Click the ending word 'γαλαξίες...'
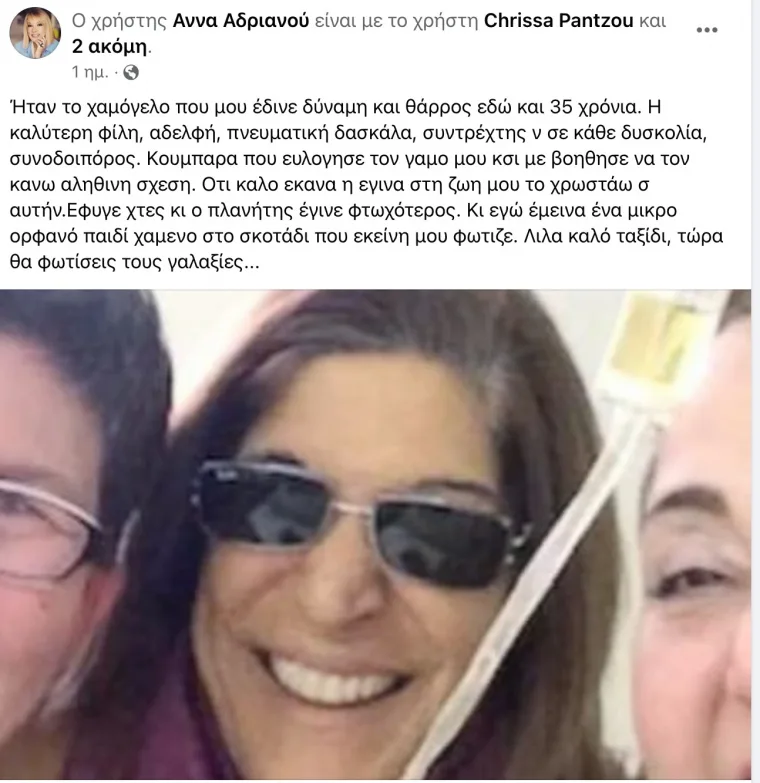The height and width of the screenshot is (783, 760). click(x=216, y=262)
